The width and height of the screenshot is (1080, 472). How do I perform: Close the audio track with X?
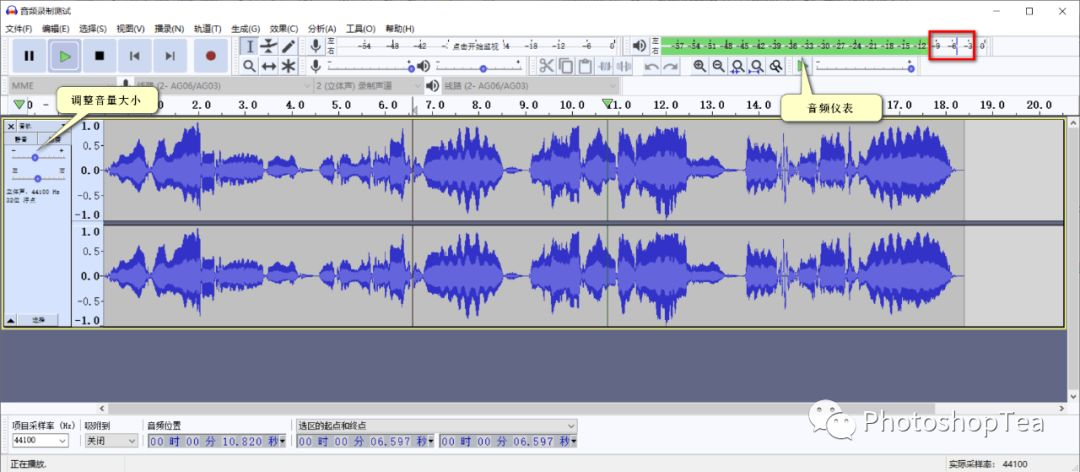[x=11, y=126]
